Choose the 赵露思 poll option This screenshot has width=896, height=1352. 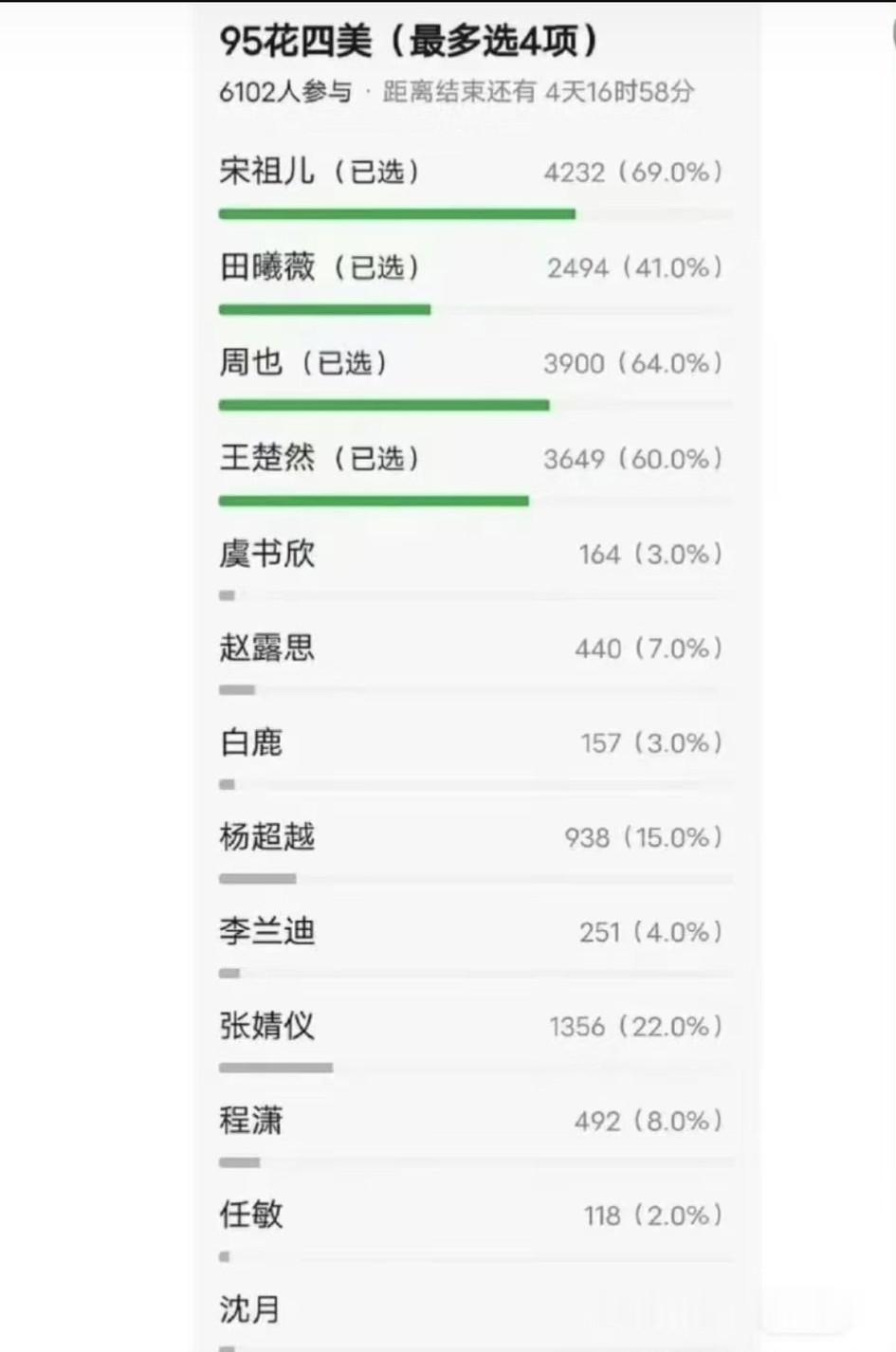click(x=474, y=663)
